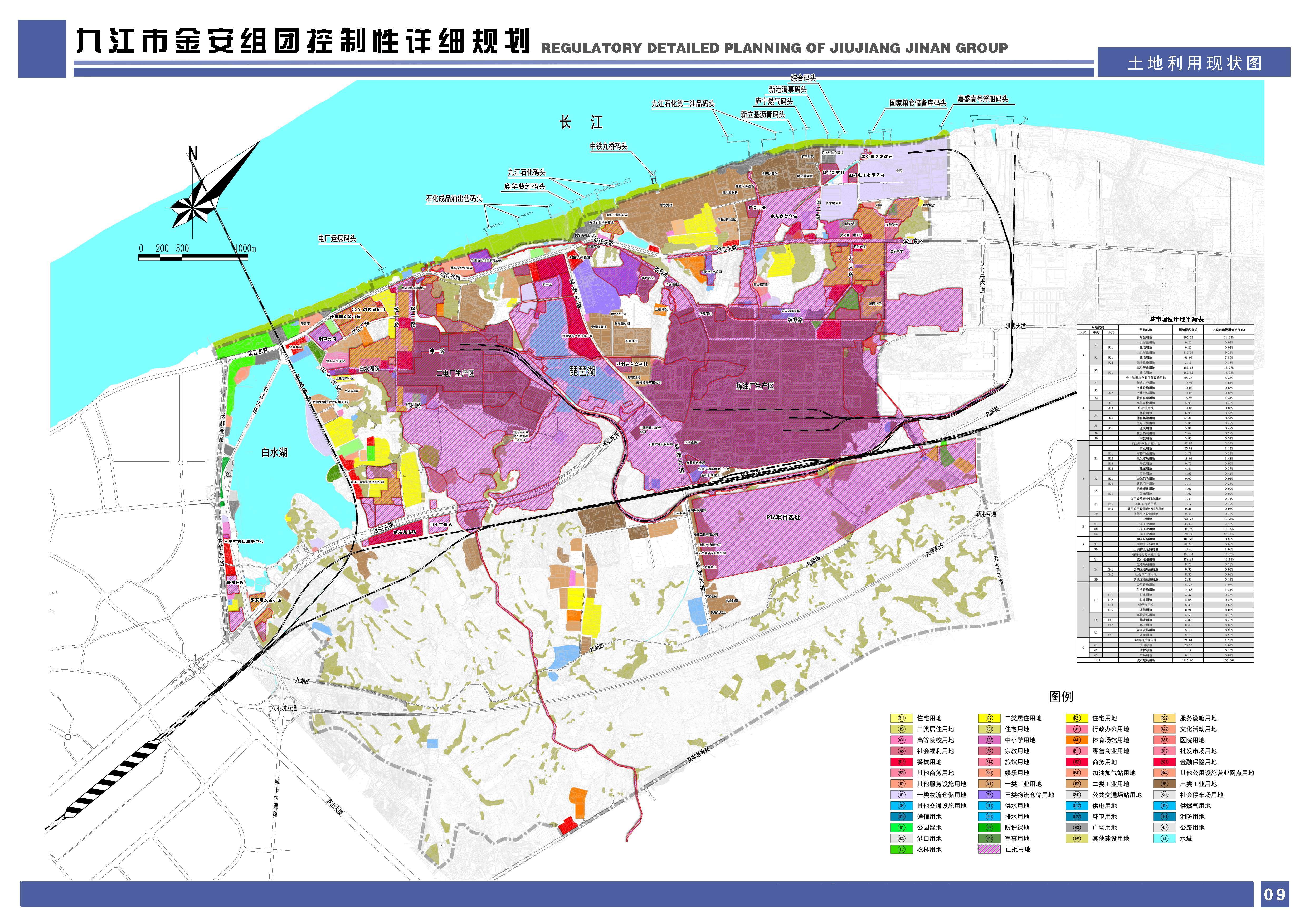Click the 炼油厂生产区 map label
This screenshot has width=1309, height=924.
pyautogui.click(x=755, y=386)
